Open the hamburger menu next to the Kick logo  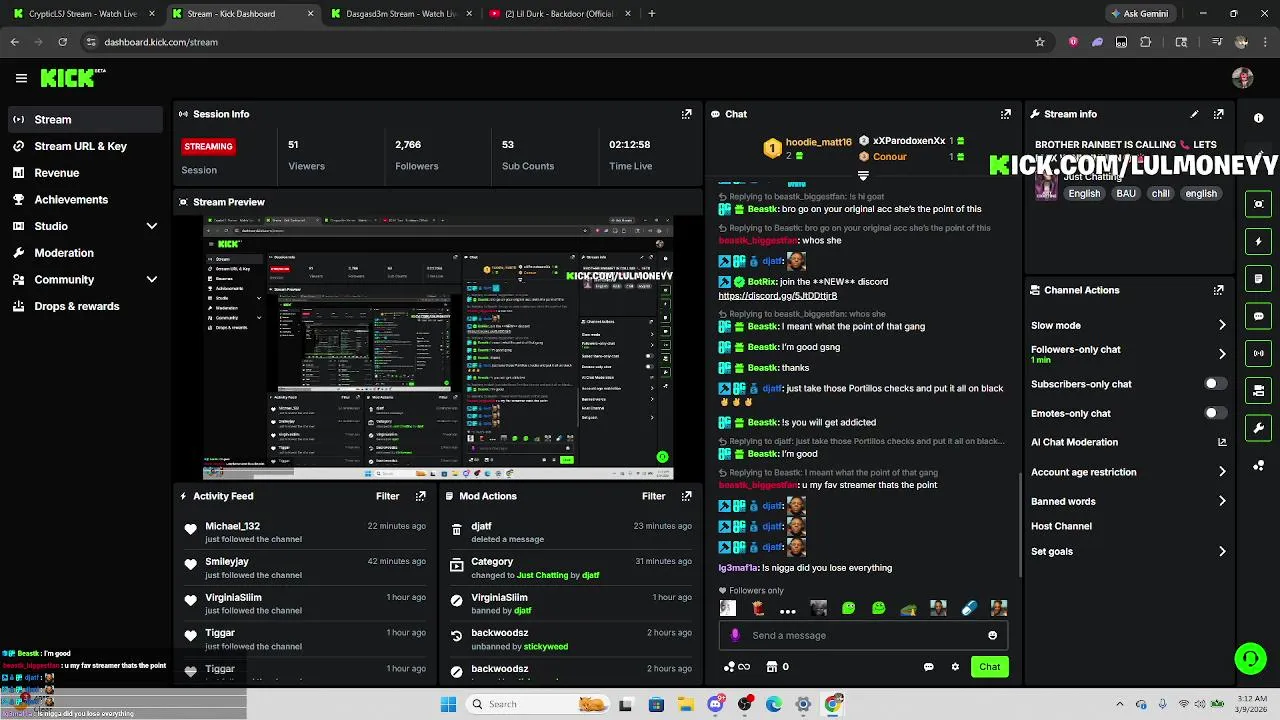(x=21, y=78)
